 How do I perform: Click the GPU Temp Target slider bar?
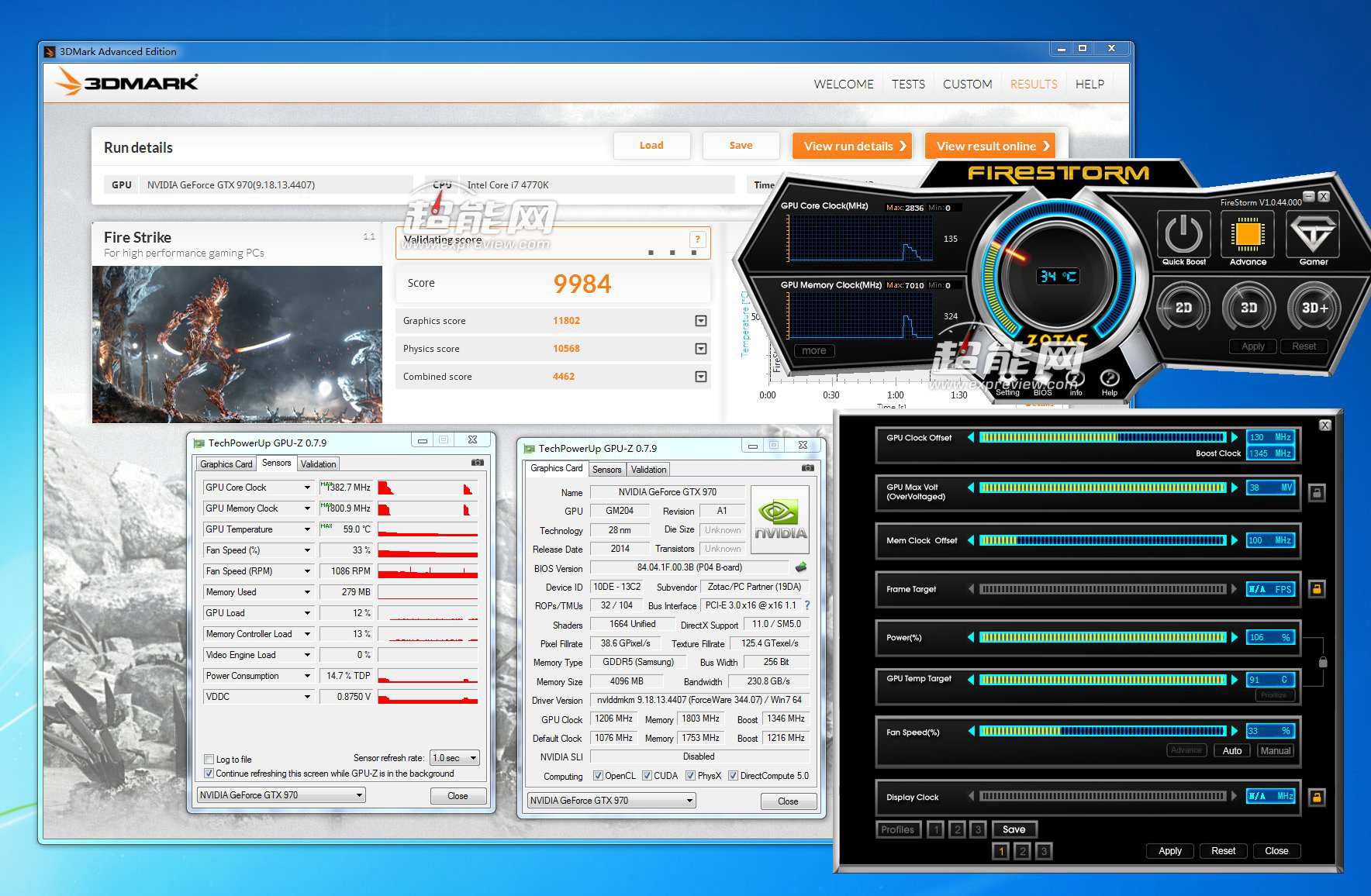tap(1103, 680)
